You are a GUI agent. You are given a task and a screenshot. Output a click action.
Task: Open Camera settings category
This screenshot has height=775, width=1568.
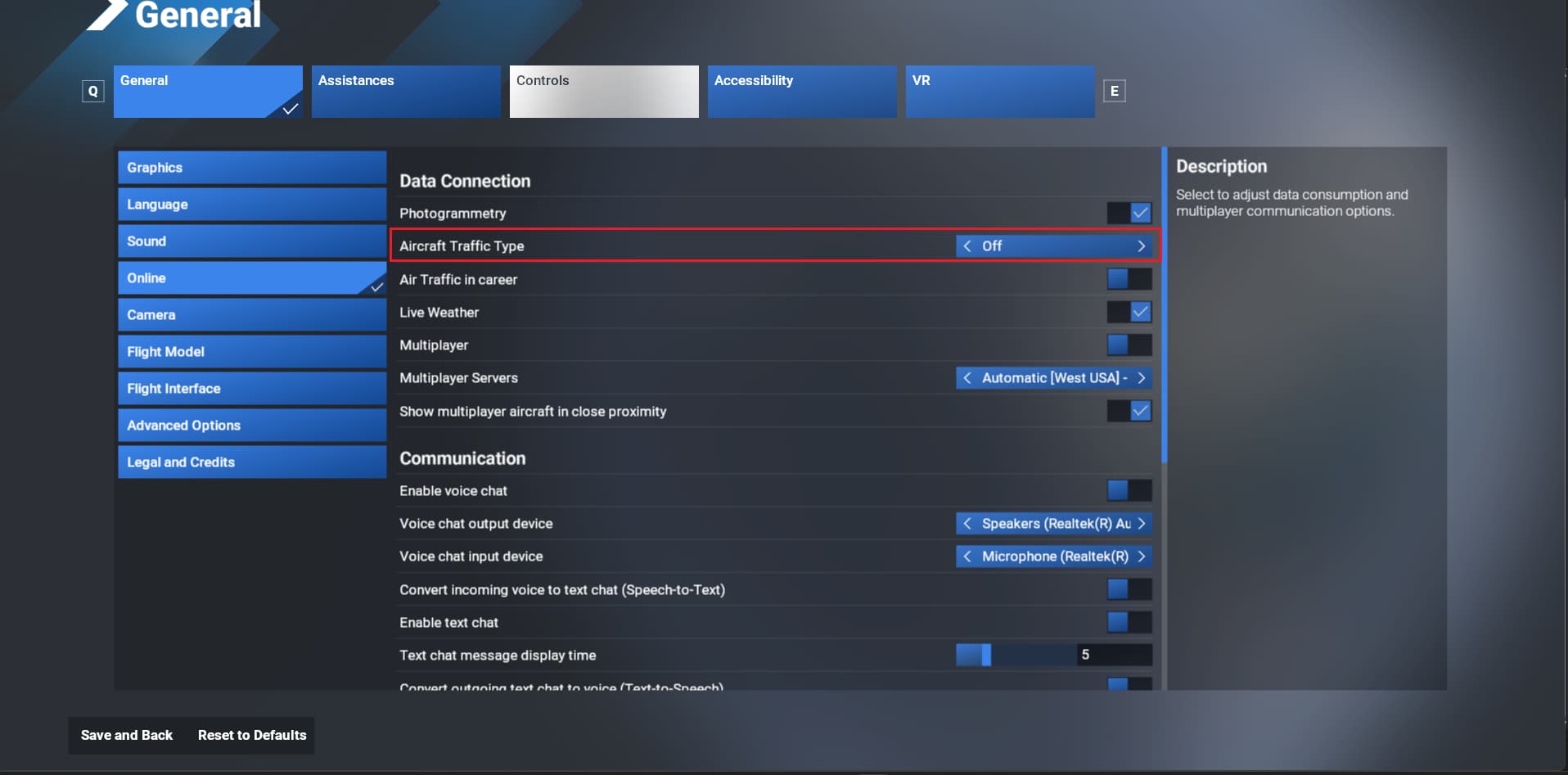[252, 315]
